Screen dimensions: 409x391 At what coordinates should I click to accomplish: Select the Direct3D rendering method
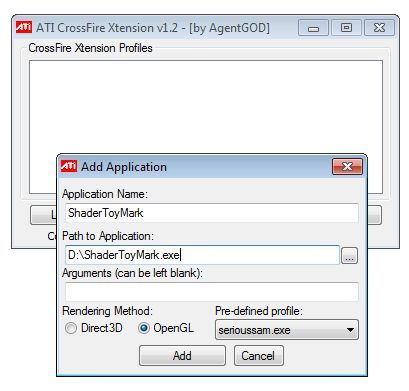[71, 328]
